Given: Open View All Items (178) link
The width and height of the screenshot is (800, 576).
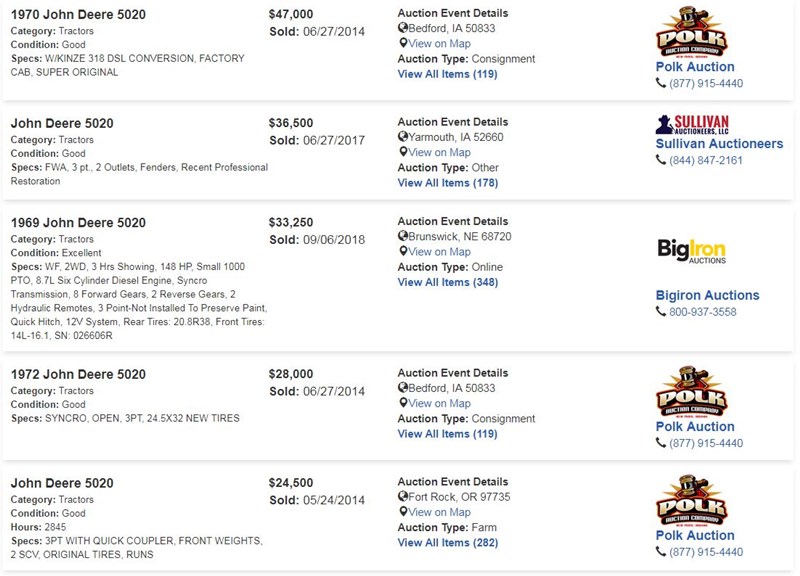Looking at the screenshot, I should (x=447, y=183).
